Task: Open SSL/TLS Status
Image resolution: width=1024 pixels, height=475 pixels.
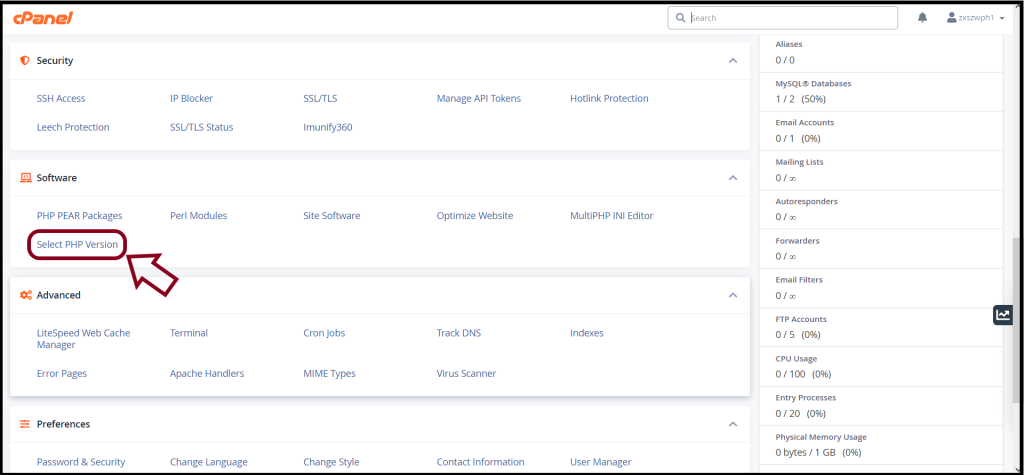Action: click(201, 127)
